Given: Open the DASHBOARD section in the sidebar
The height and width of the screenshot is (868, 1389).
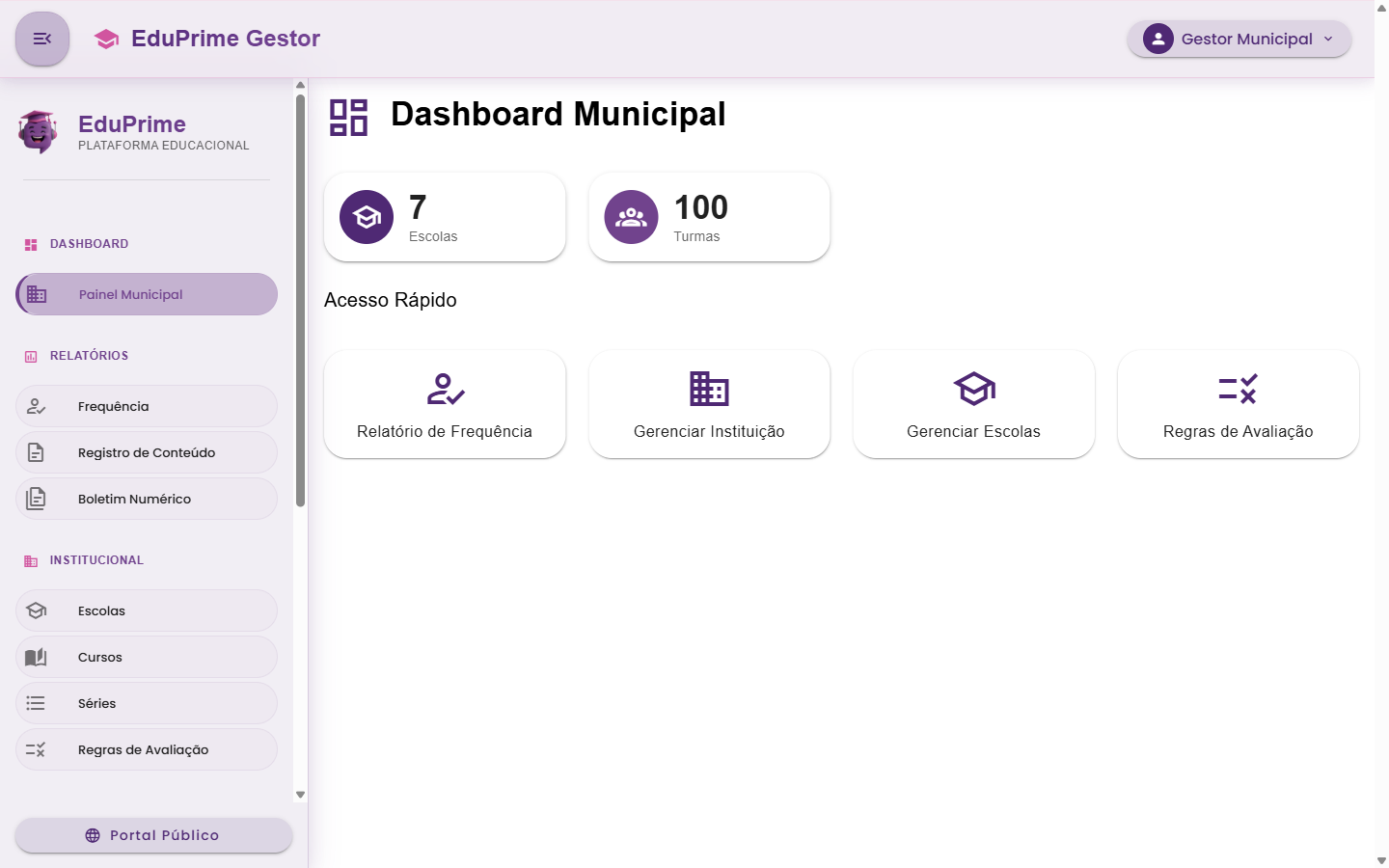Looking at the screenshot, I should [x=89, y=244].
